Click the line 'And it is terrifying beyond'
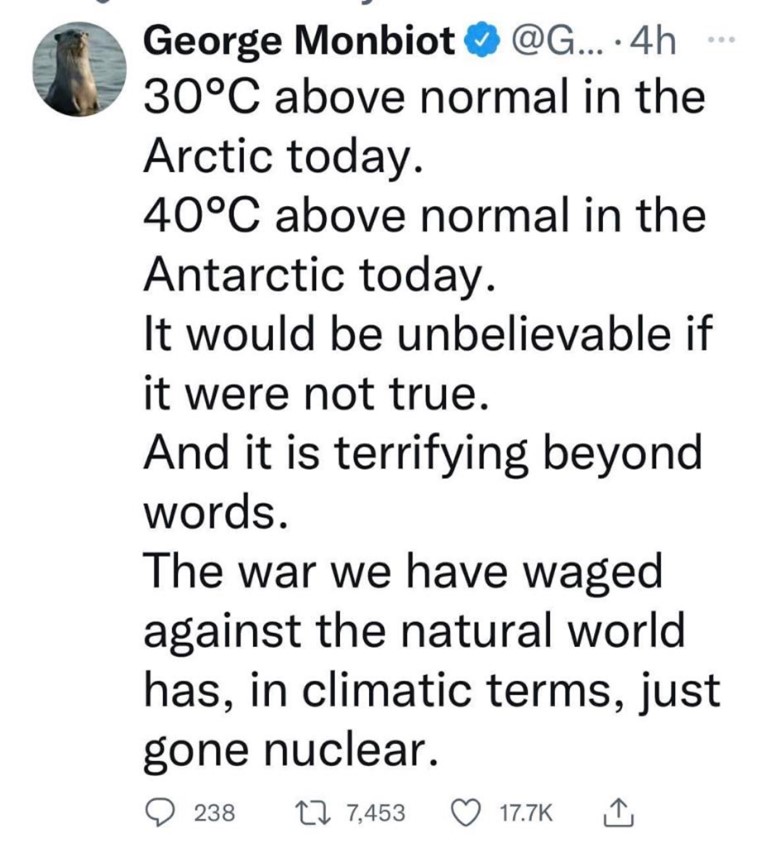 (423, 453)
